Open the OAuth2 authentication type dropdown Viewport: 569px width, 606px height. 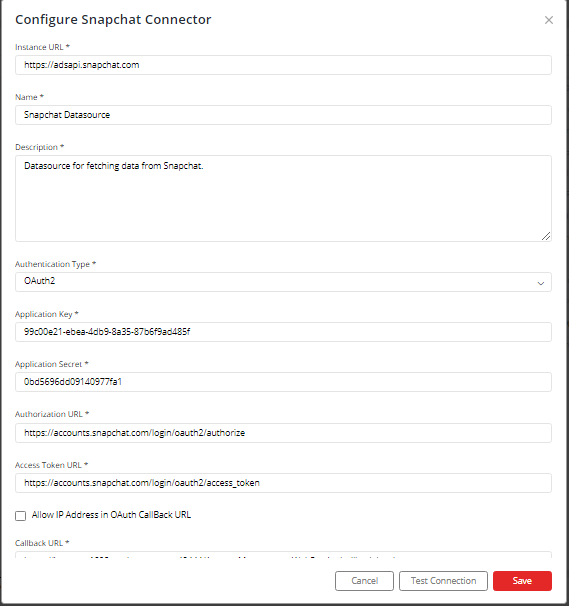pyautogui.click(x=283, y=282)
